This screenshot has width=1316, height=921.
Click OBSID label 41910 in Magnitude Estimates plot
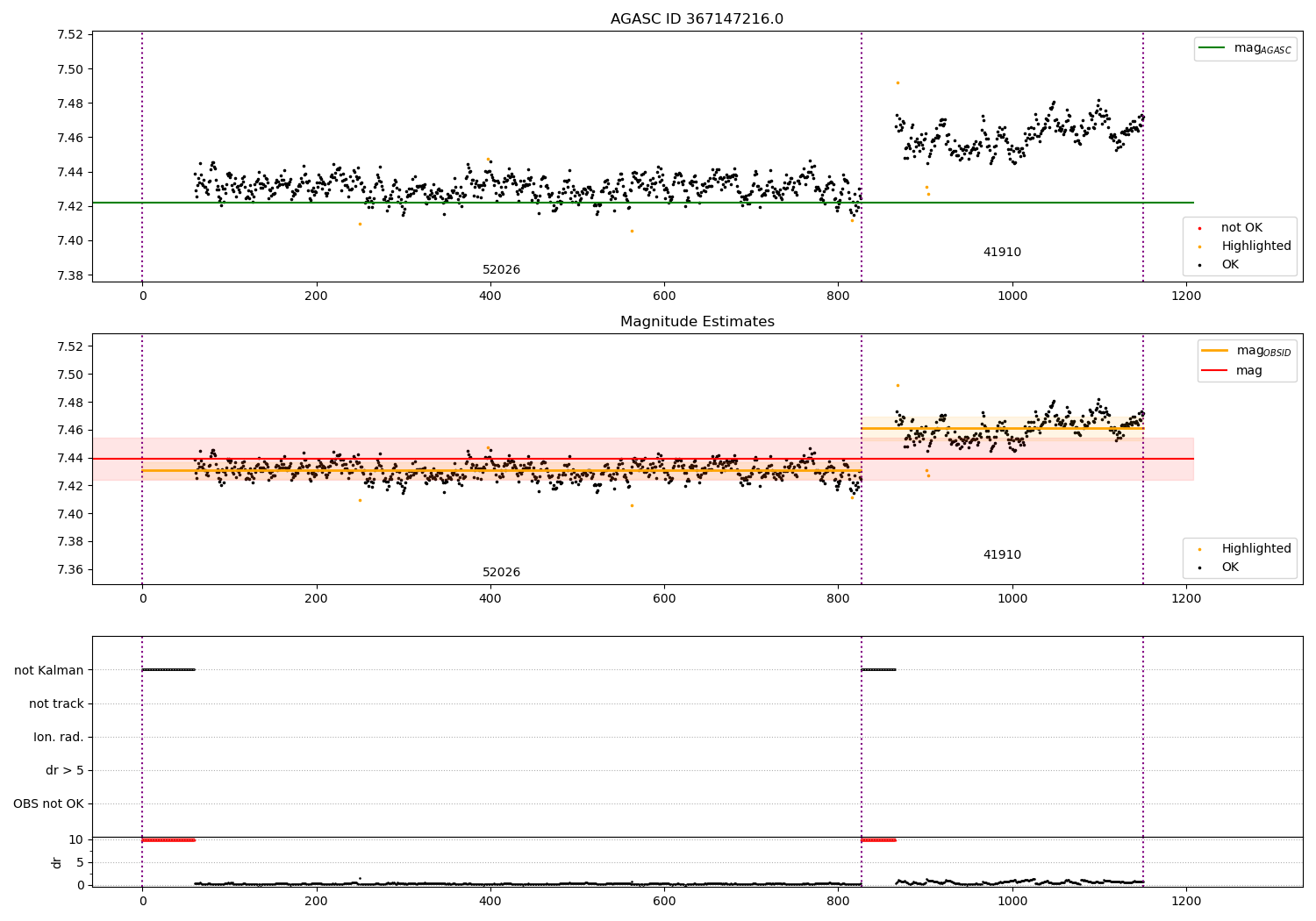pyautogui.click(x=1002, y=555)
